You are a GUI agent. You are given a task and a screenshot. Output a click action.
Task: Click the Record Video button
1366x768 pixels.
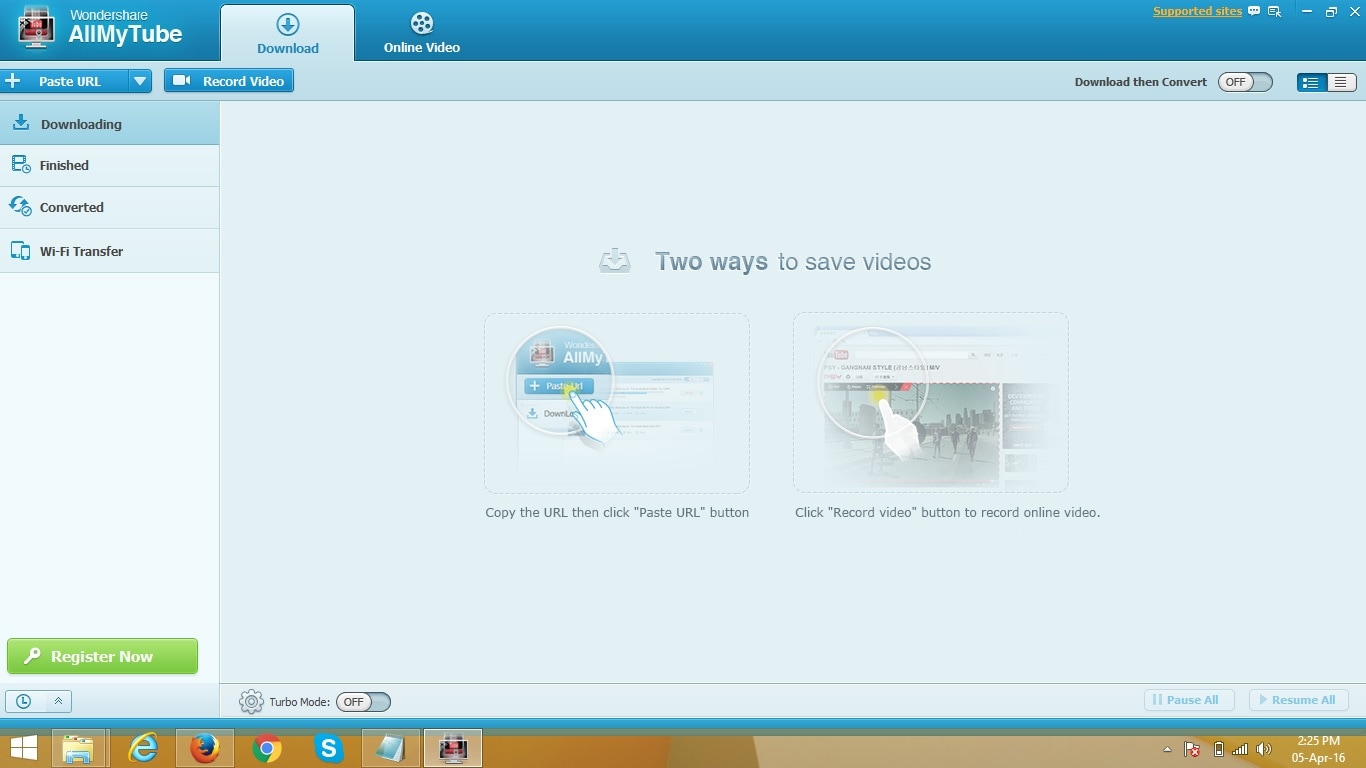pos(229,81)
